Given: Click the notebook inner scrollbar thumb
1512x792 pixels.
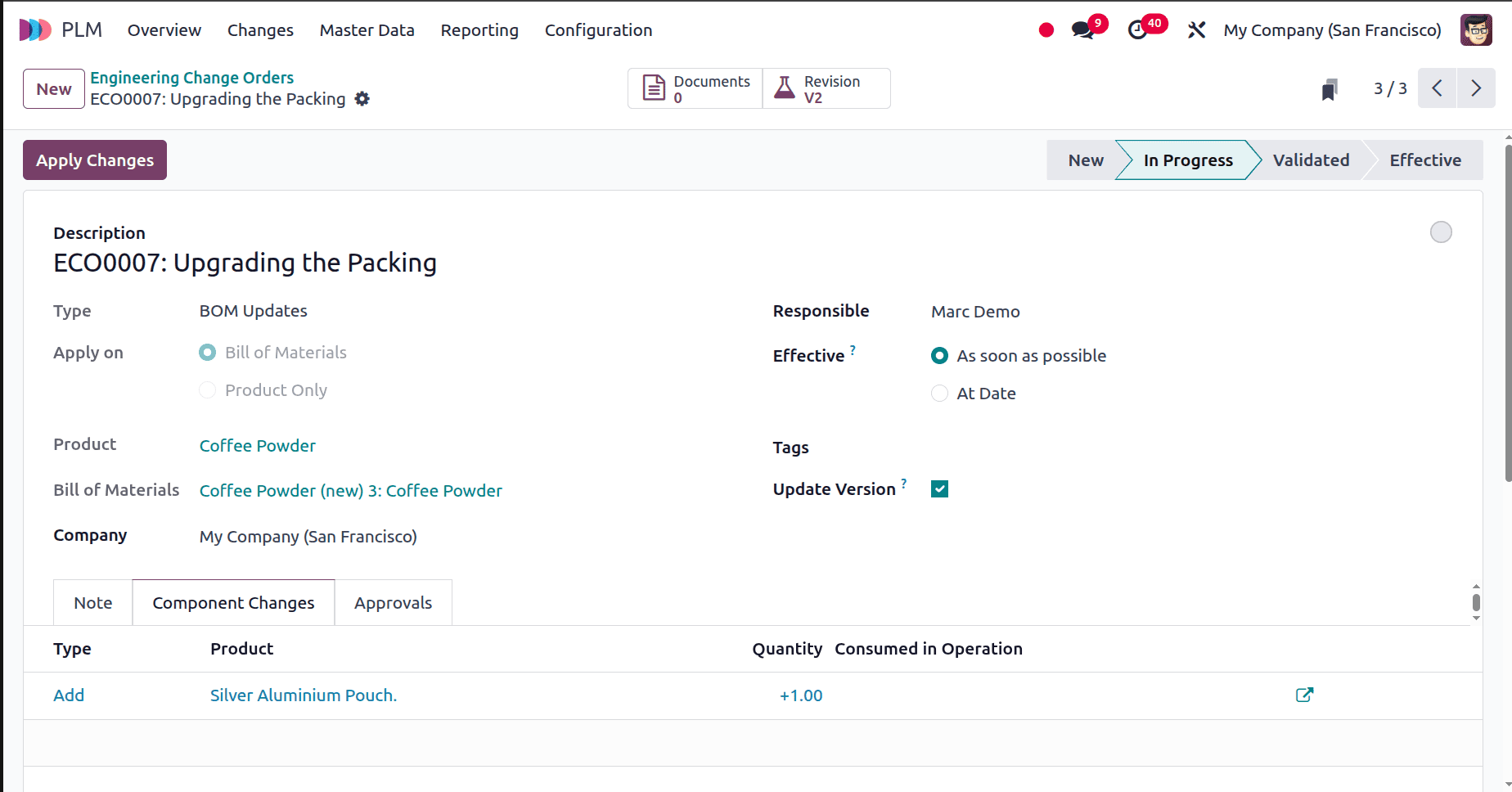Looking at the screenshot, I should pyautogui.click(x=1476, y=603).
